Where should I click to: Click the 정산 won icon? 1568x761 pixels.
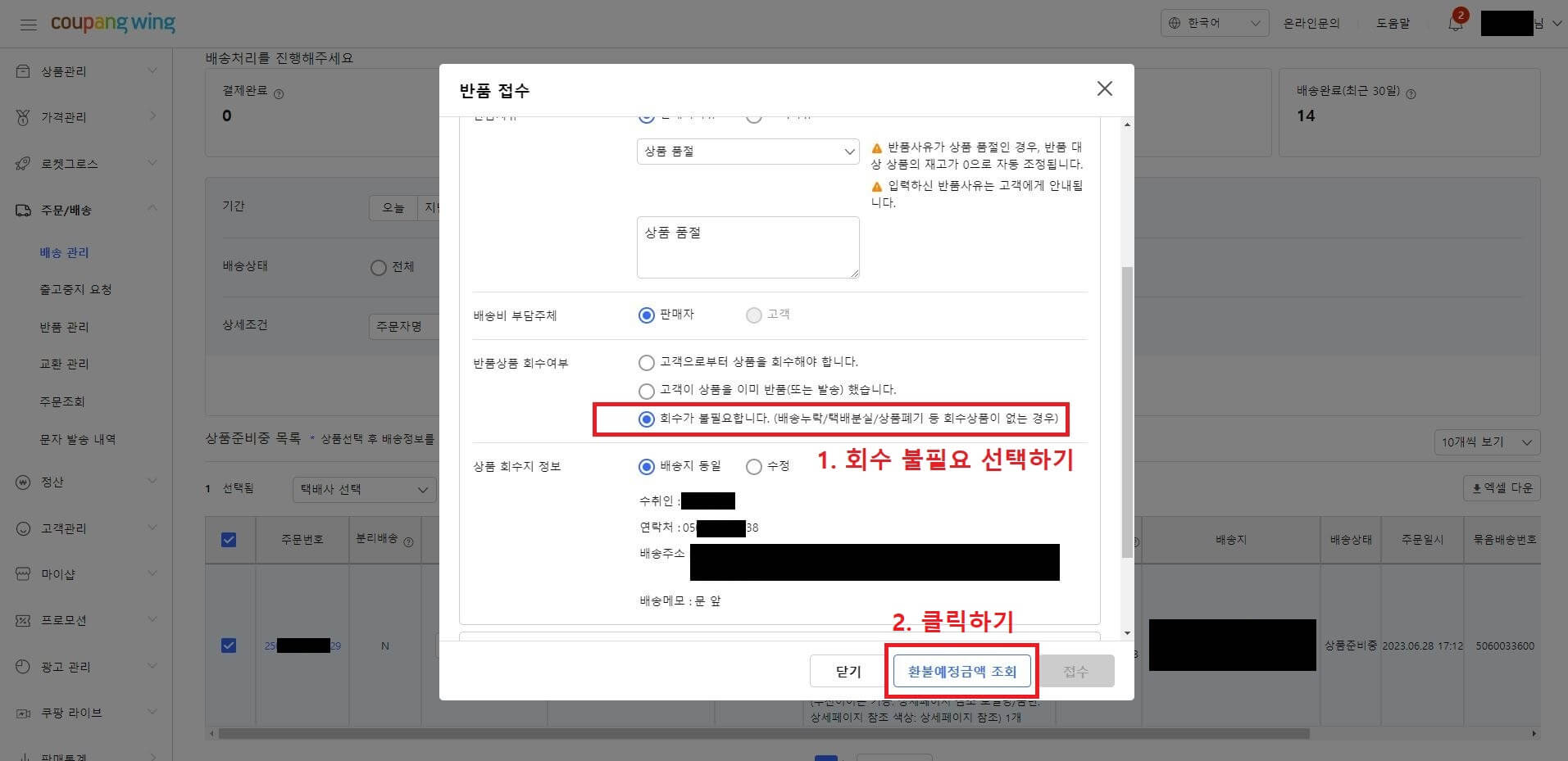24,482
